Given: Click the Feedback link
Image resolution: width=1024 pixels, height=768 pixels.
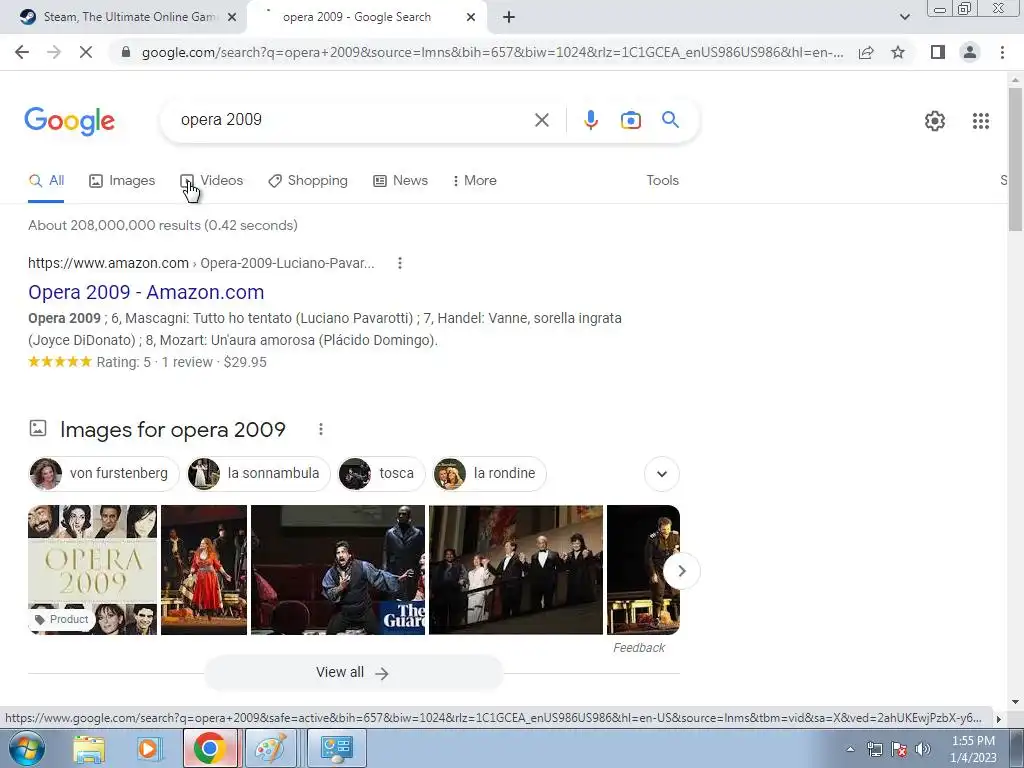Looking at the screenshot, I should 639,648.
